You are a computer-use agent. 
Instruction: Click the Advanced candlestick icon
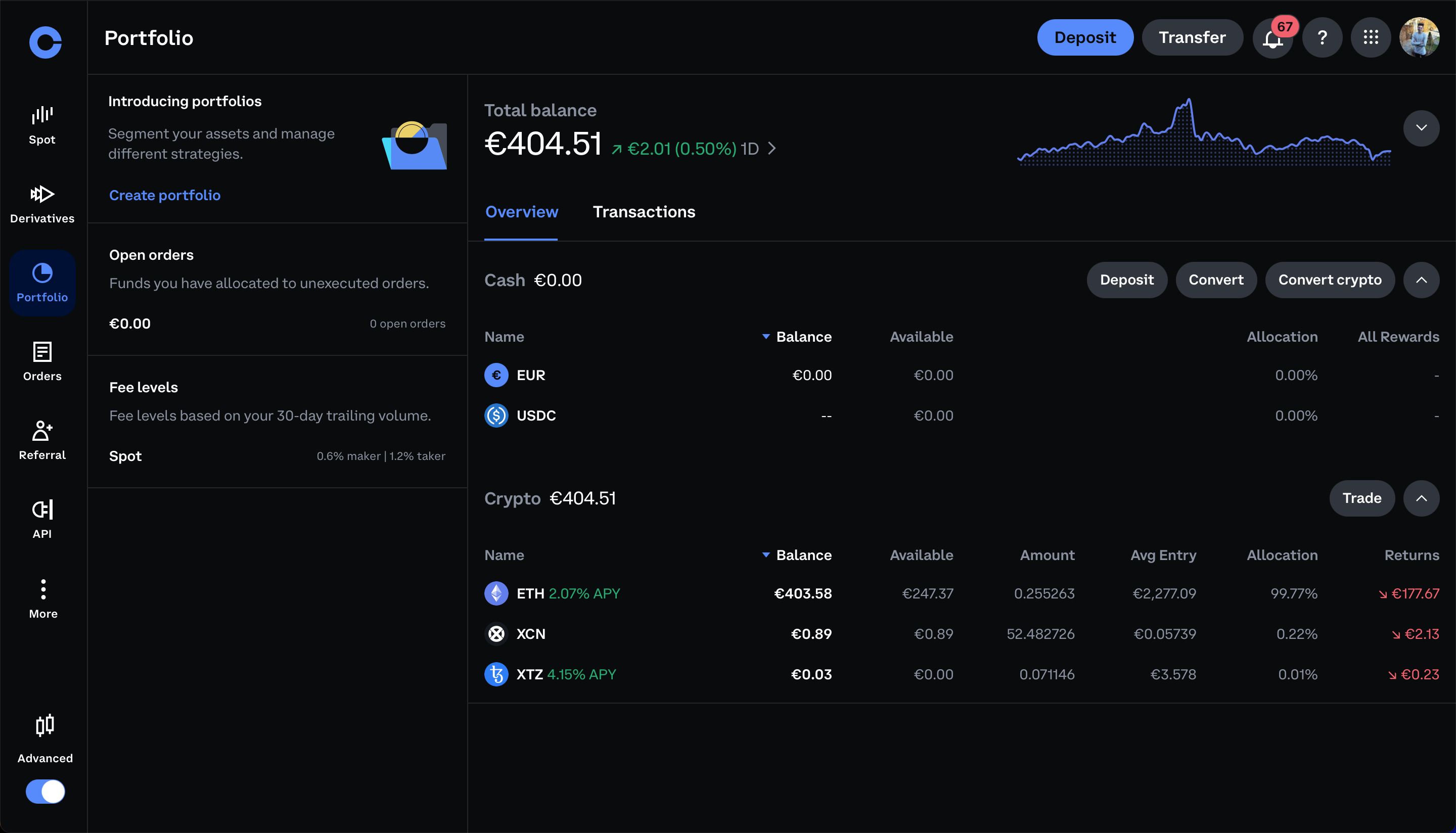44,725
